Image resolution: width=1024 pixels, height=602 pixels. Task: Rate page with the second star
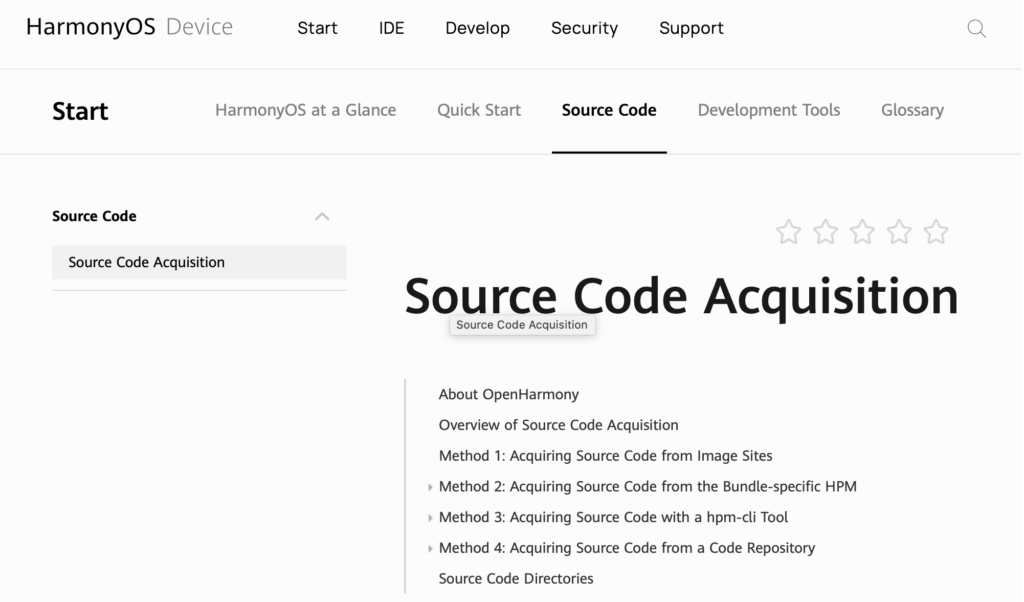pos(825,232)
